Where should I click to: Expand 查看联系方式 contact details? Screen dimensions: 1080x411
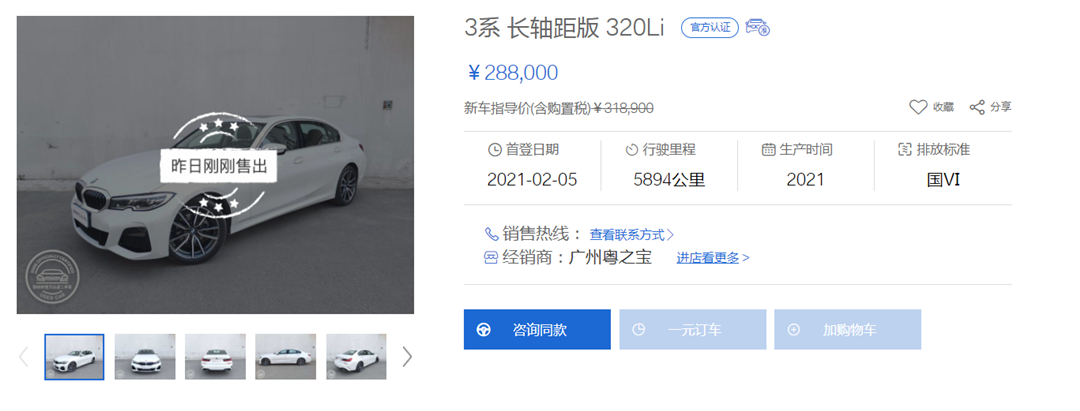[x=631, y=235]
